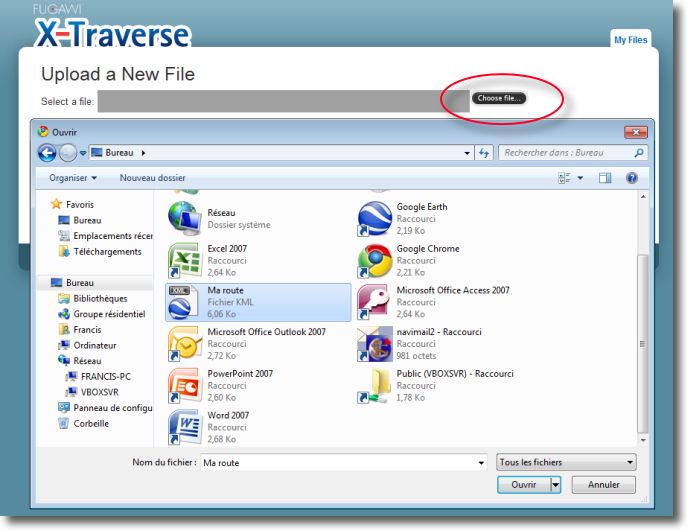
Task: Open Bibliothèques in the sidebar
Action: click(x=93, y=298)
